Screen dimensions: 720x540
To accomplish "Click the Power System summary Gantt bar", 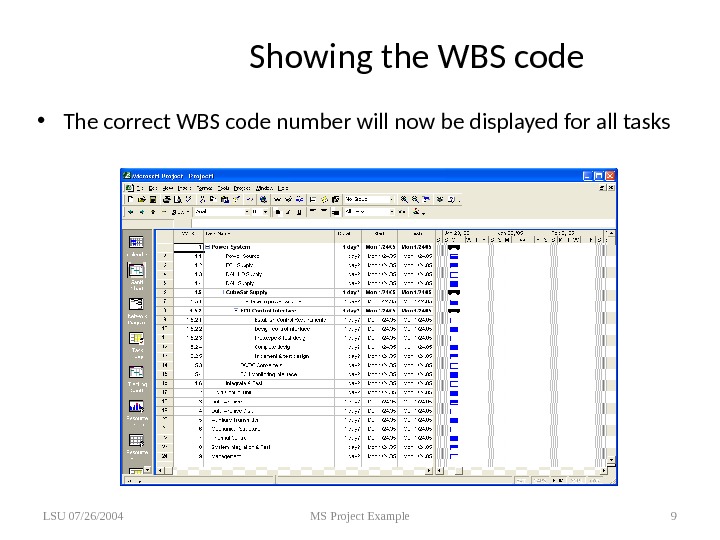I will pyautogui.click(x=454, y=248).
